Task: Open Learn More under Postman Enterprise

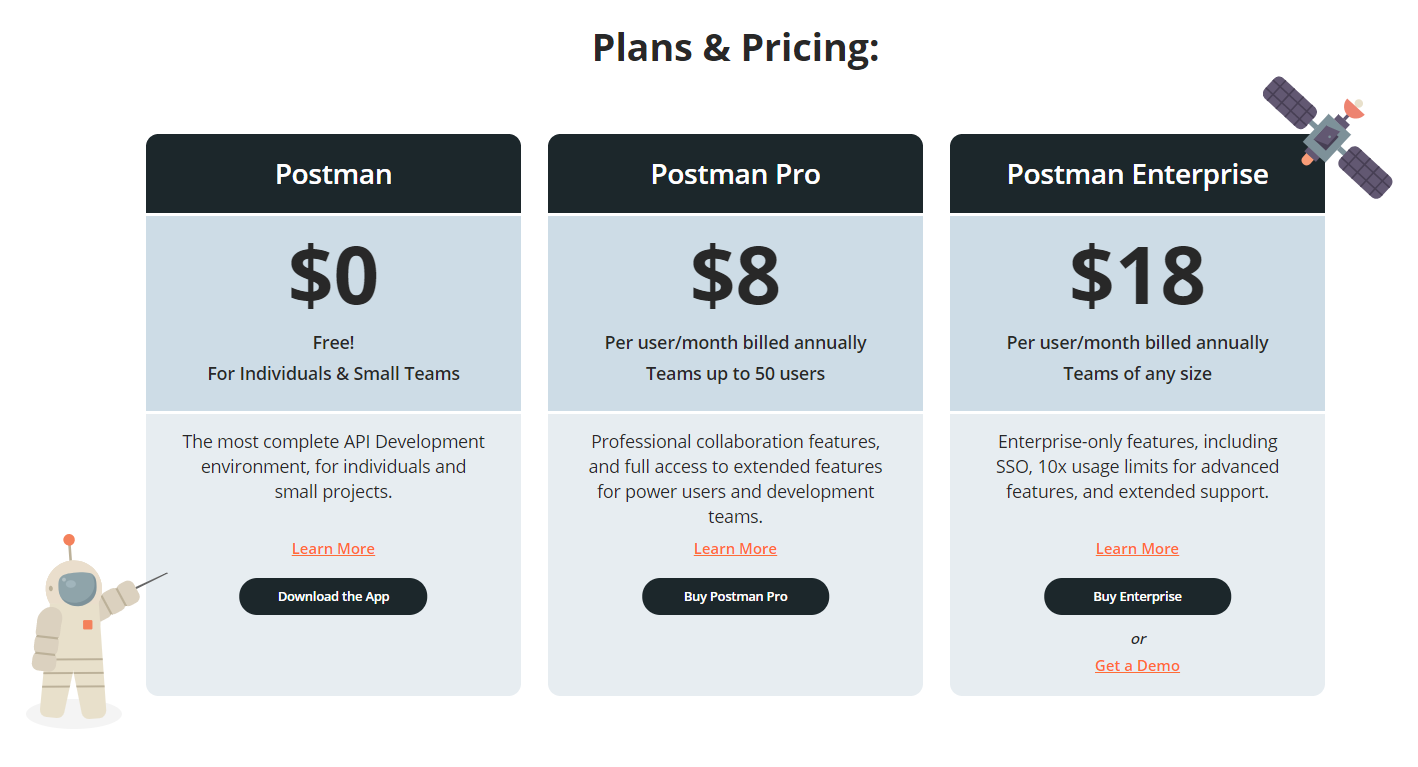Action: tap(1137, 548)
